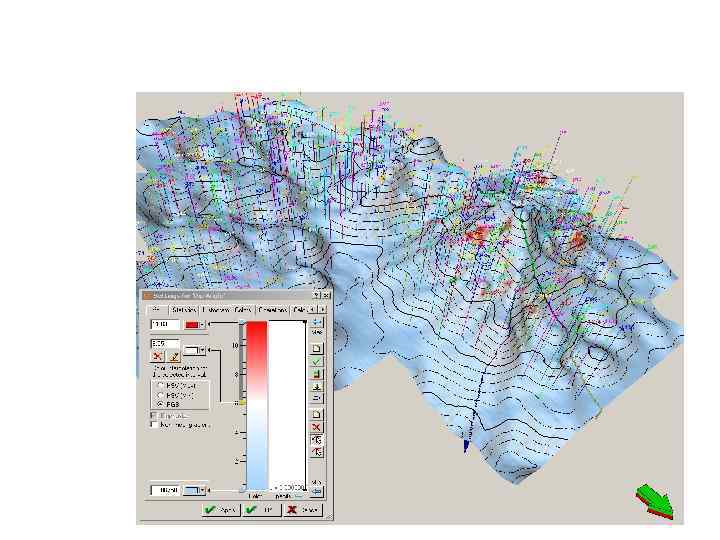Click the lower blank page icon beside the color scale
The image size is (720, 540).
[x=316, y=415]
